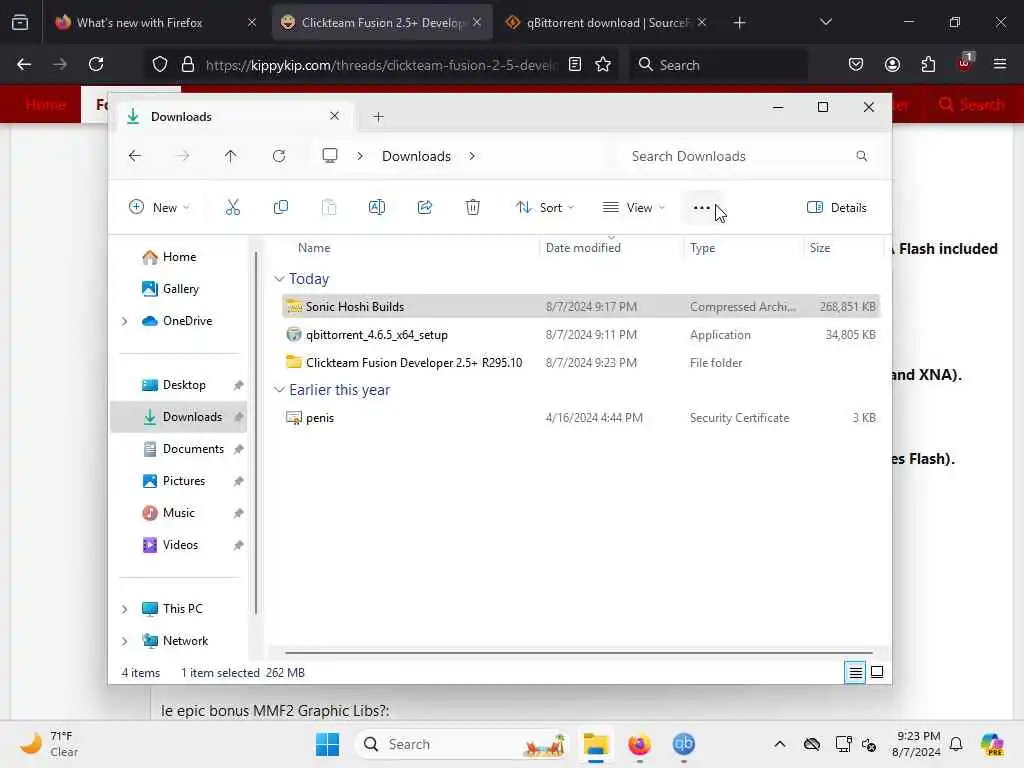This screenshot has height=768, width=1024.
Task: Go up one folder level in Explorer
Action: pos(231,156)
